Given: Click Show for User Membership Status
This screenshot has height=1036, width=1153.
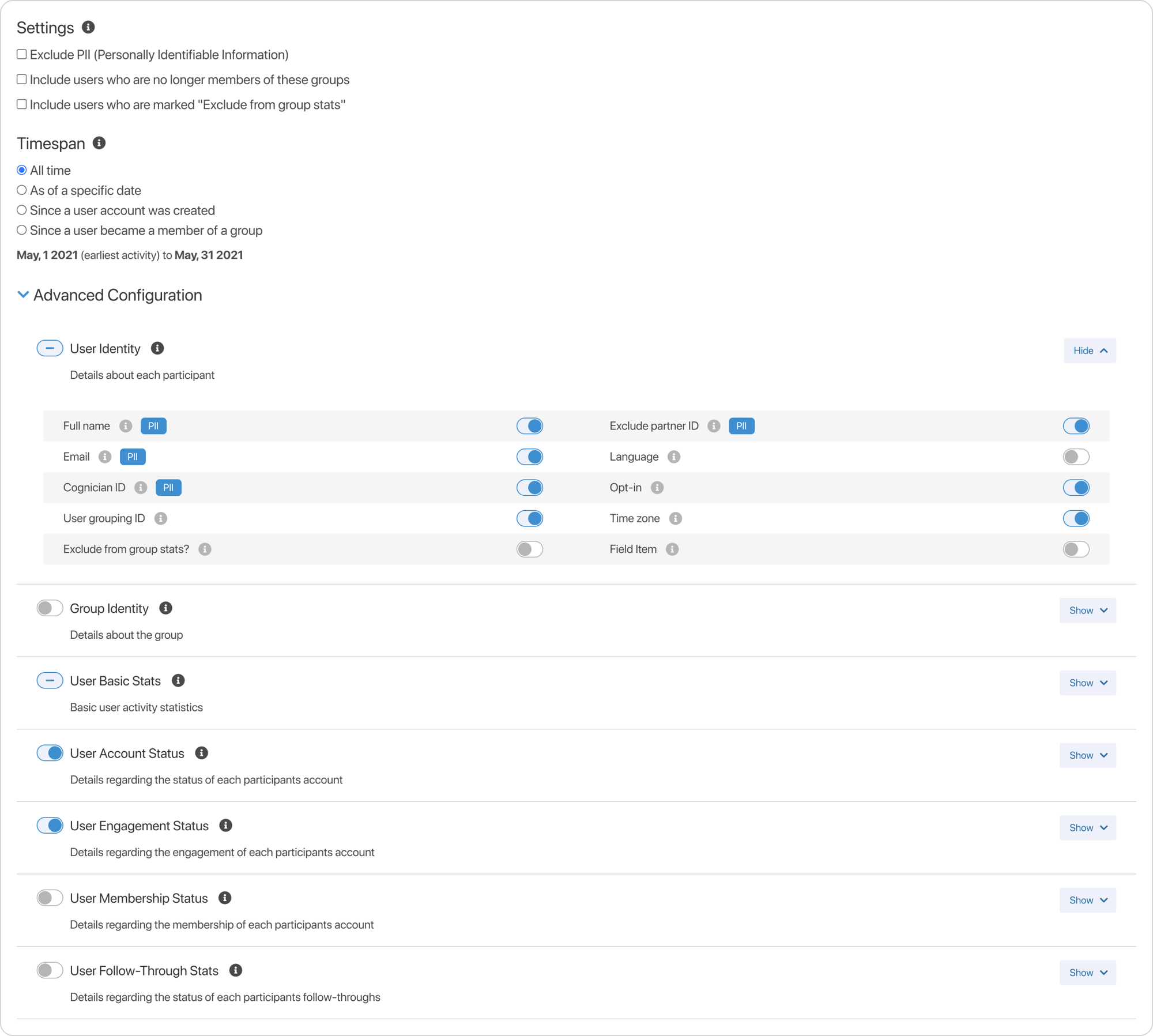Looking at the screenshot, I should (x=1087, y=900).
